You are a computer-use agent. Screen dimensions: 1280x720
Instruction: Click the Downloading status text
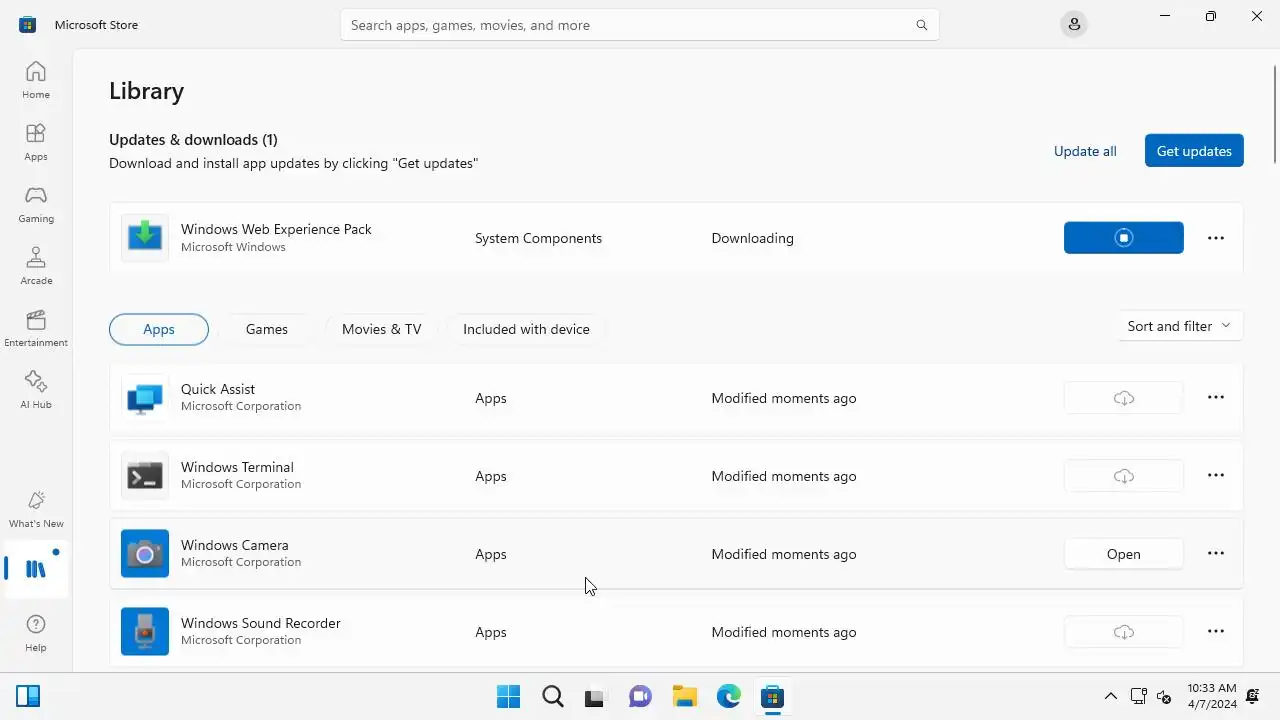coord(752,238)
